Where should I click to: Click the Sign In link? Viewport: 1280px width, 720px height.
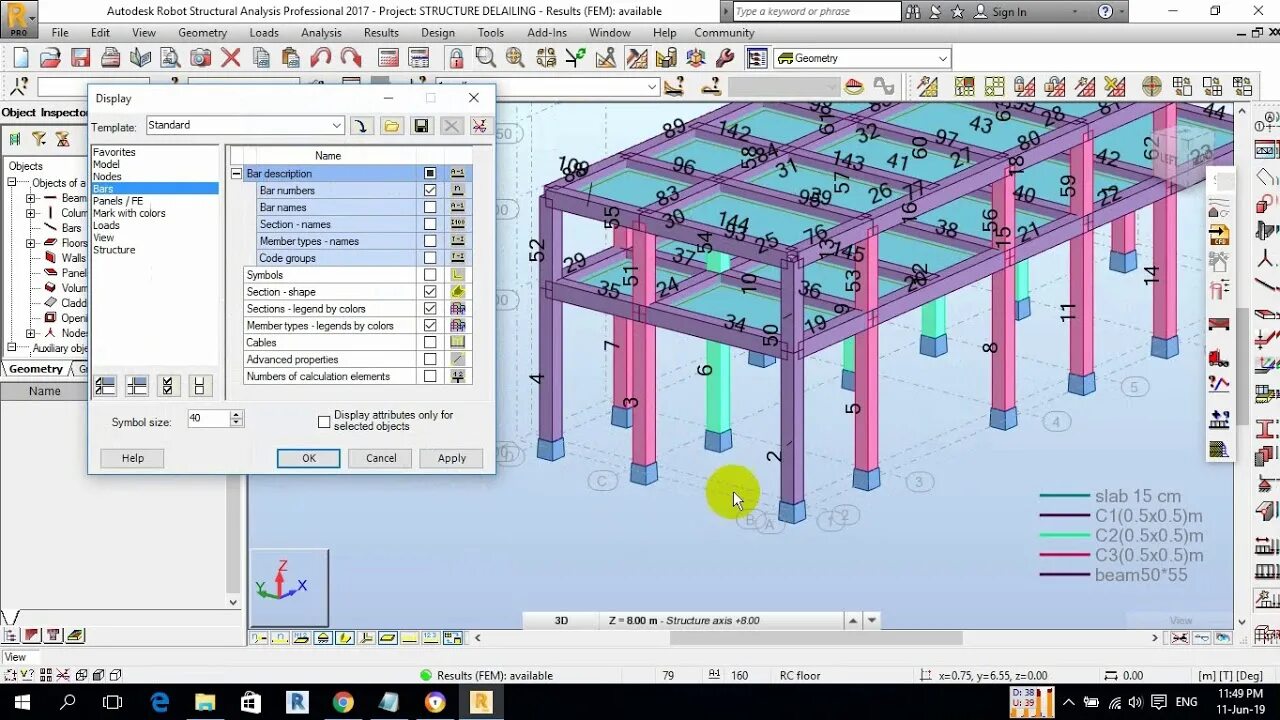(1009, 12)
